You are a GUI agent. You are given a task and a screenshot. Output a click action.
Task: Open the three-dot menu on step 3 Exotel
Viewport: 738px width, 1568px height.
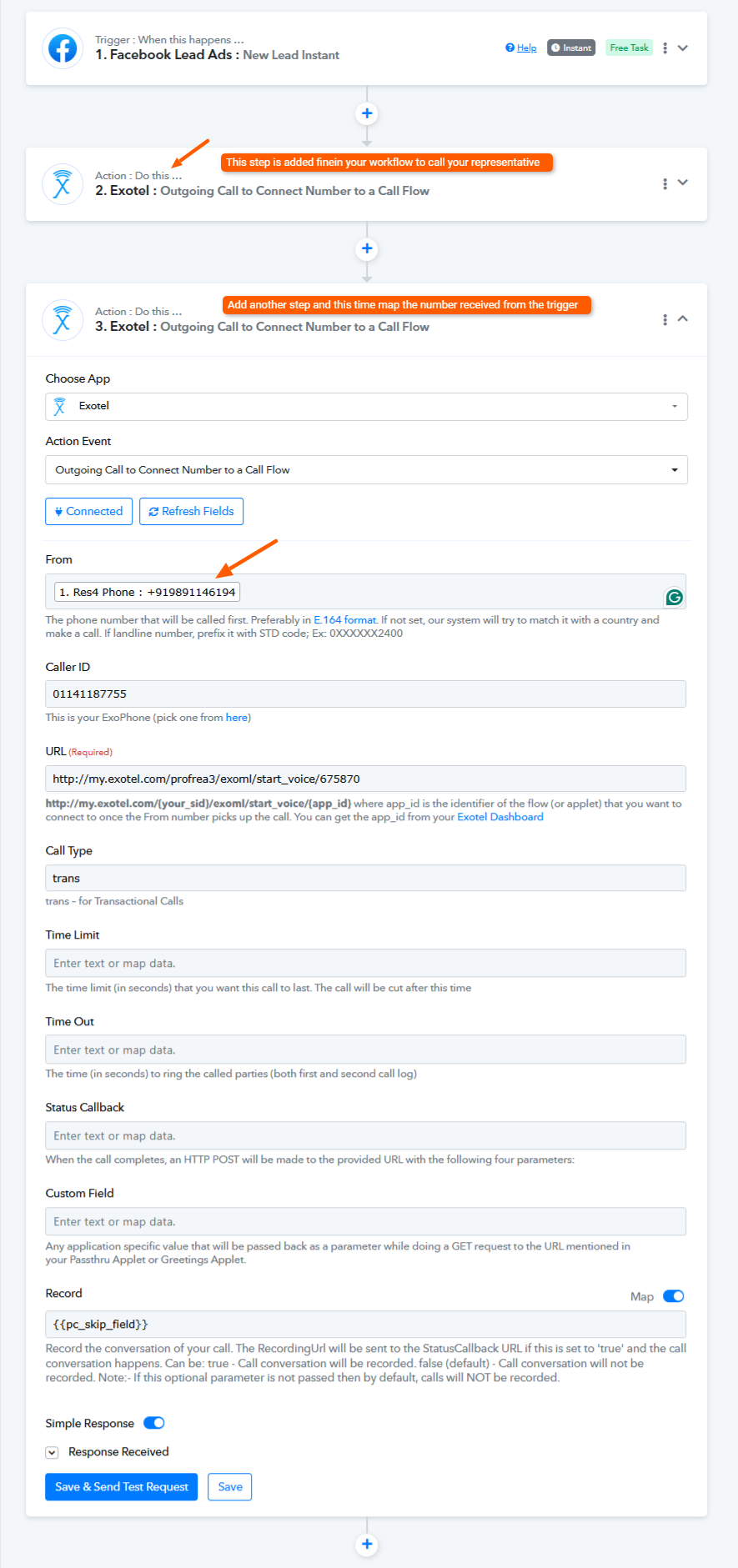pos(665,319)
